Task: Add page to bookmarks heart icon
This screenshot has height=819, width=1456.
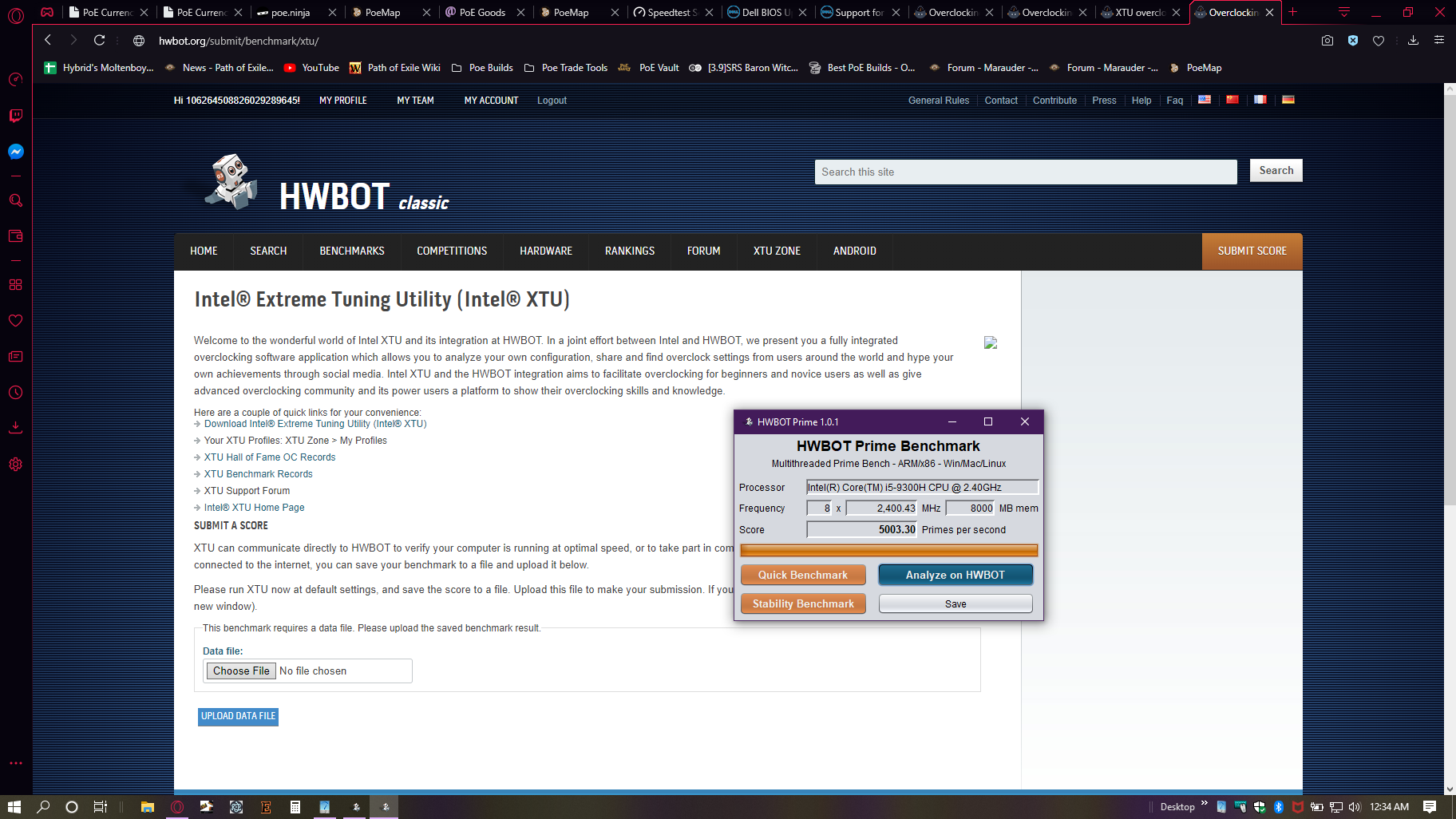Action: pyautogui.click(x=1379, y=40)
